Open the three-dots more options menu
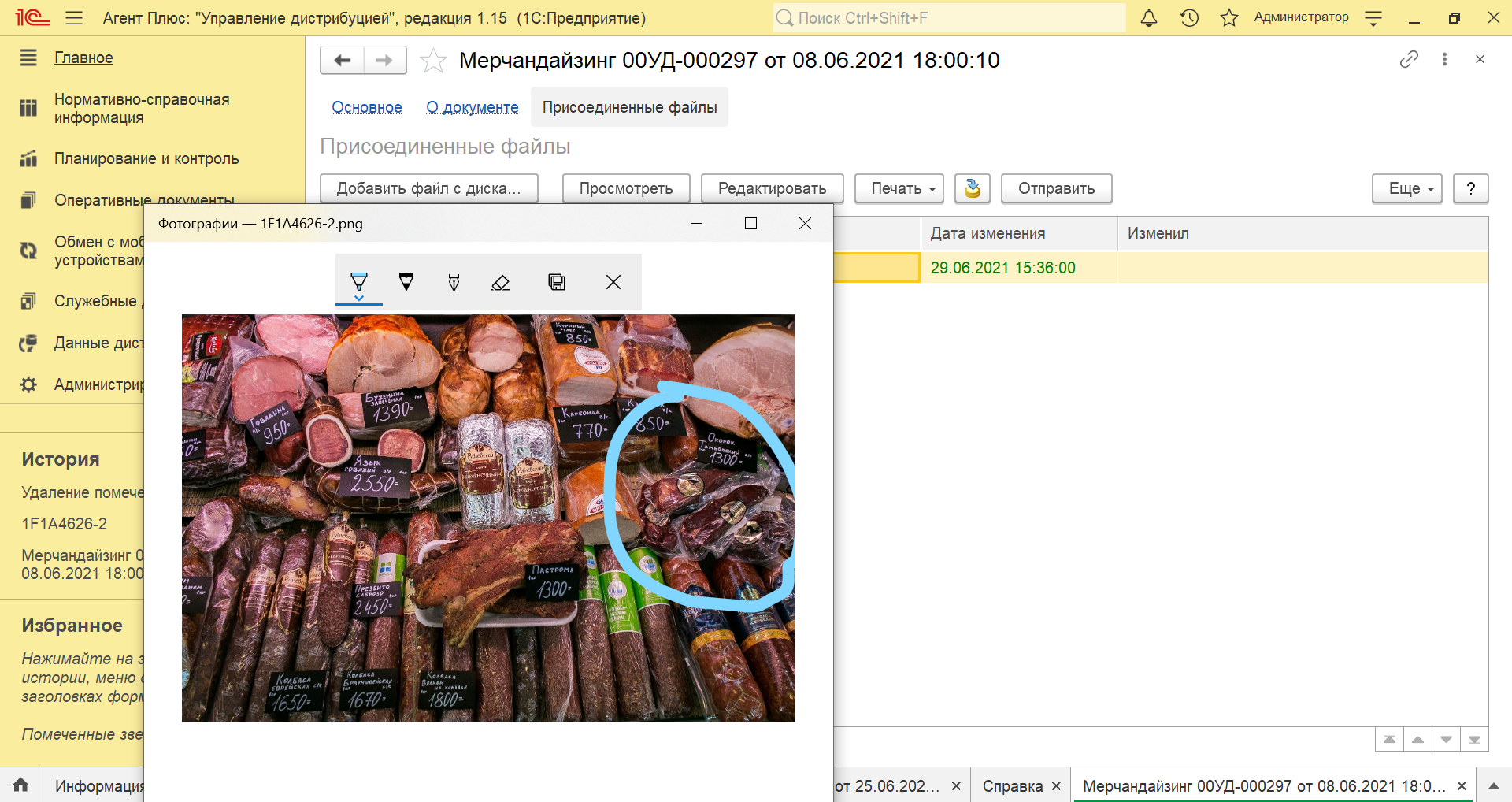The width and height of the screenshot is (1512, 802). pyautogui.click(x=1444, y=59)
